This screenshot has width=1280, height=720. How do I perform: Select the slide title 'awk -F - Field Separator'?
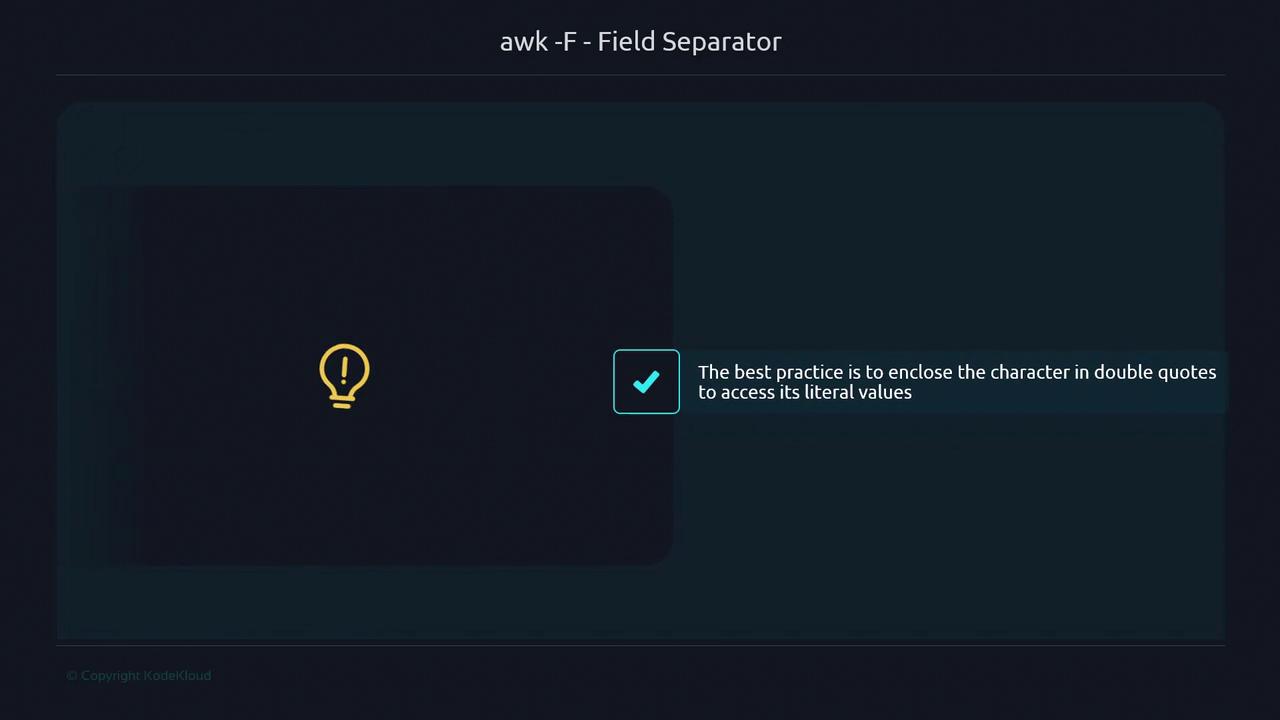(640, 42)
